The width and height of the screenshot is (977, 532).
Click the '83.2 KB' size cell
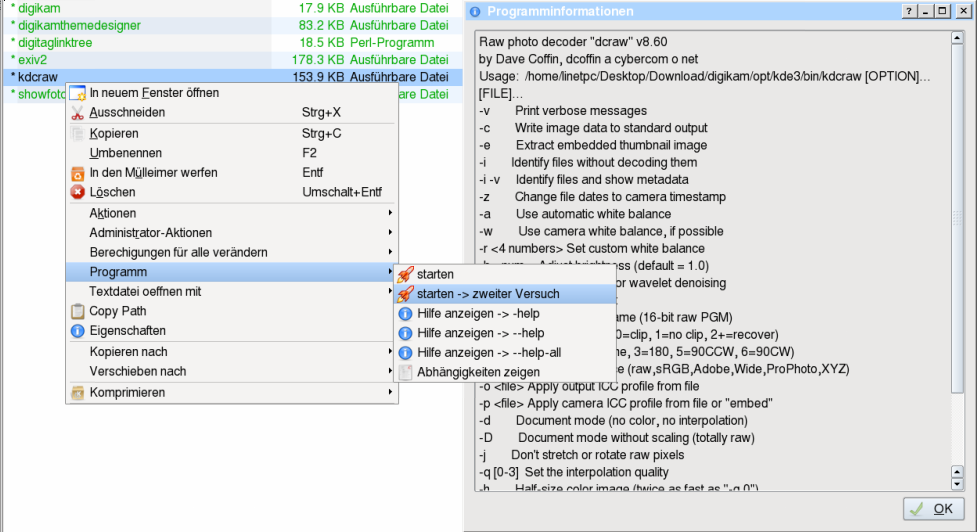point(321,26)
